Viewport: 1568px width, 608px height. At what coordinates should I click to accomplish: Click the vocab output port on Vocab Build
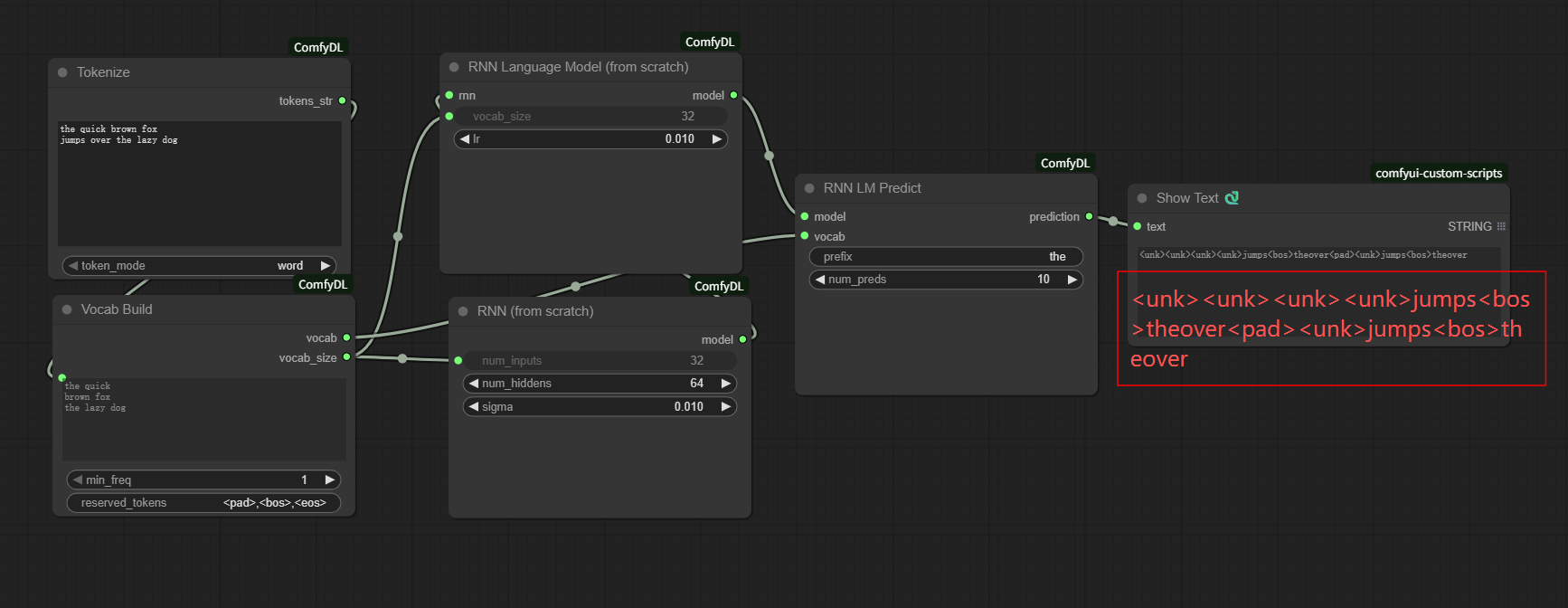click(x=346, y=337)
